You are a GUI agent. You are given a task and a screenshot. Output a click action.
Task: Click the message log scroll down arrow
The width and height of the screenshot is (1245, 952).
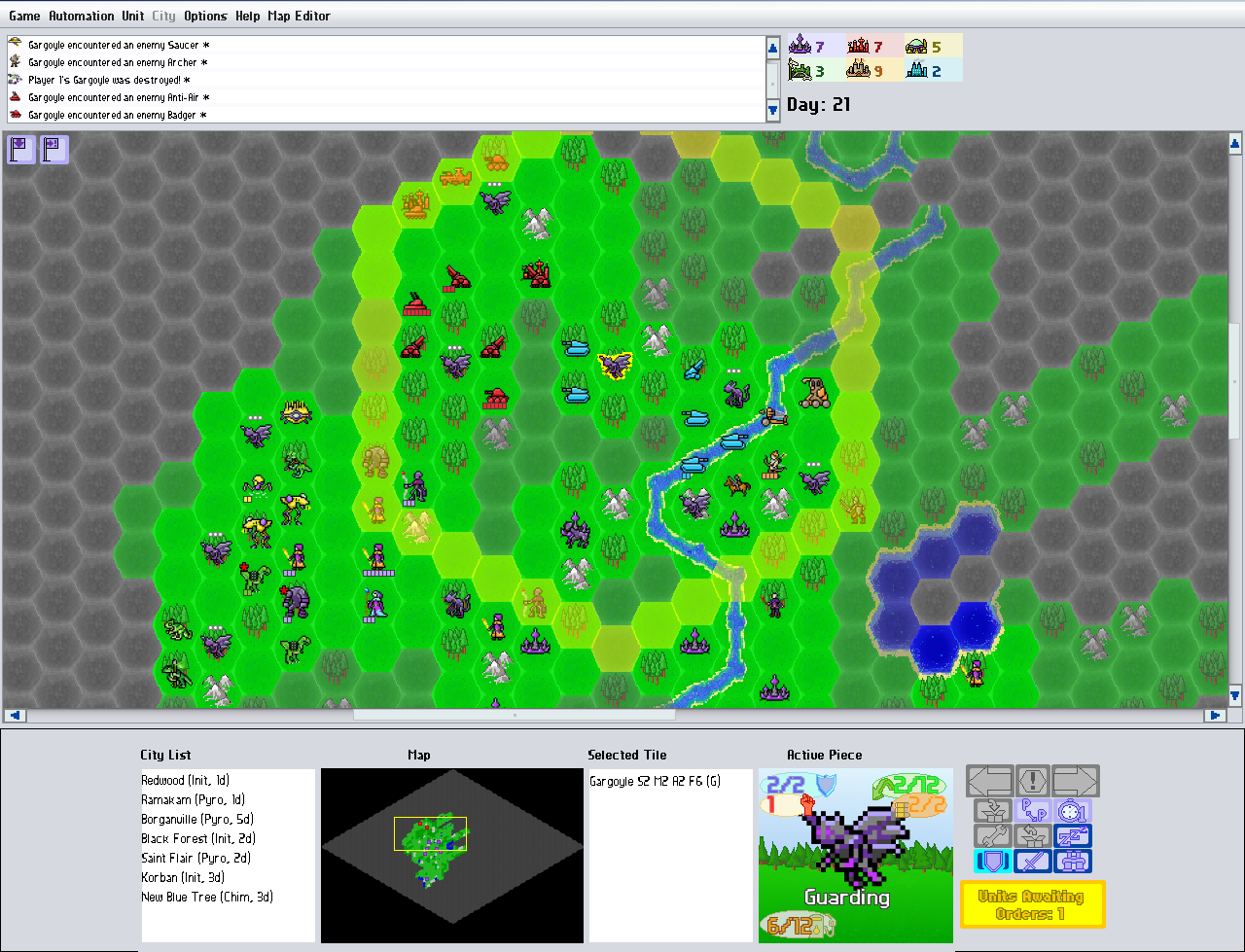coord(773,111)
